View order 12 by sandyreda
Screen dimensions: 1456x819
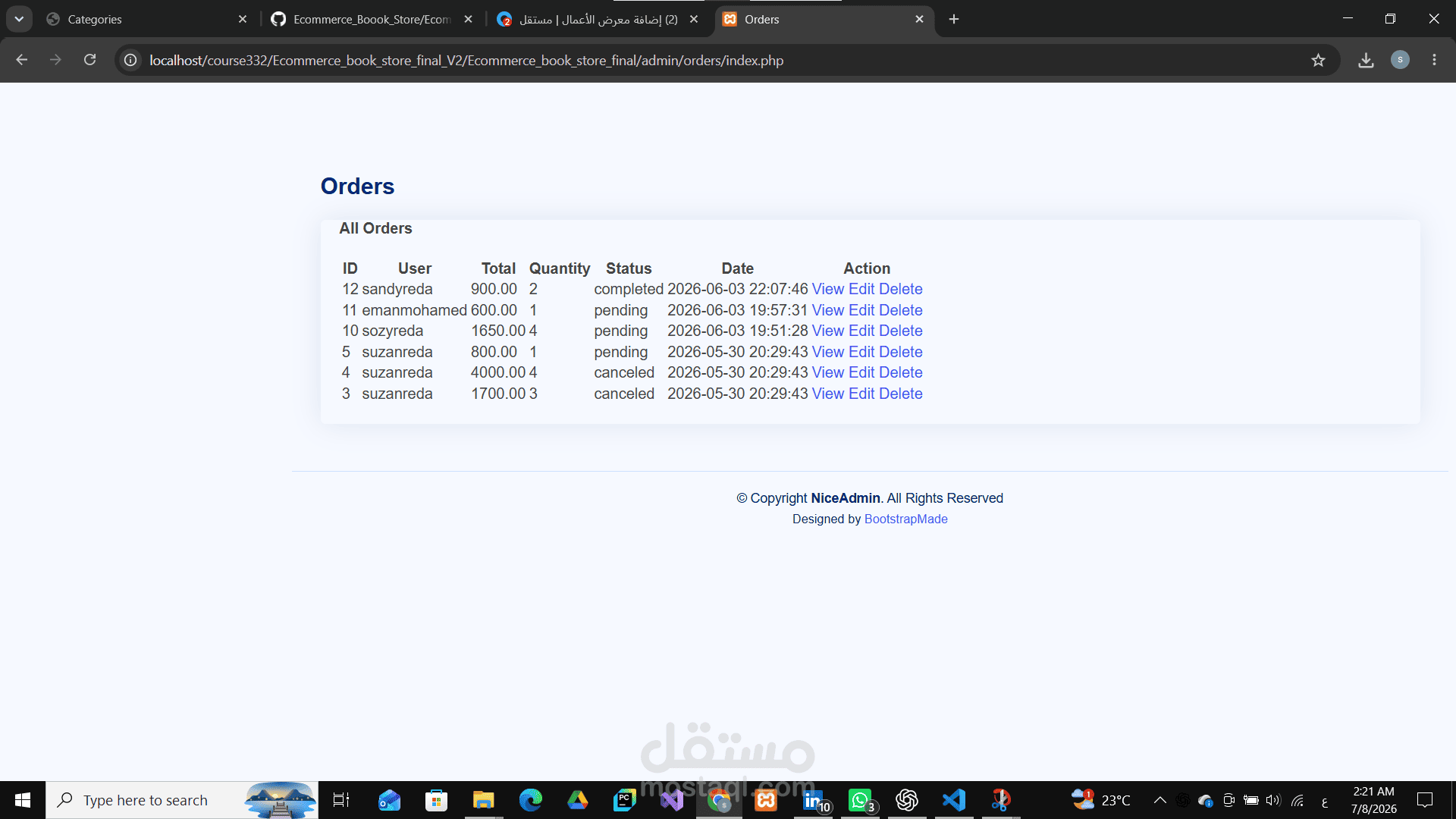pyautogui.click(x=828, y=289)
